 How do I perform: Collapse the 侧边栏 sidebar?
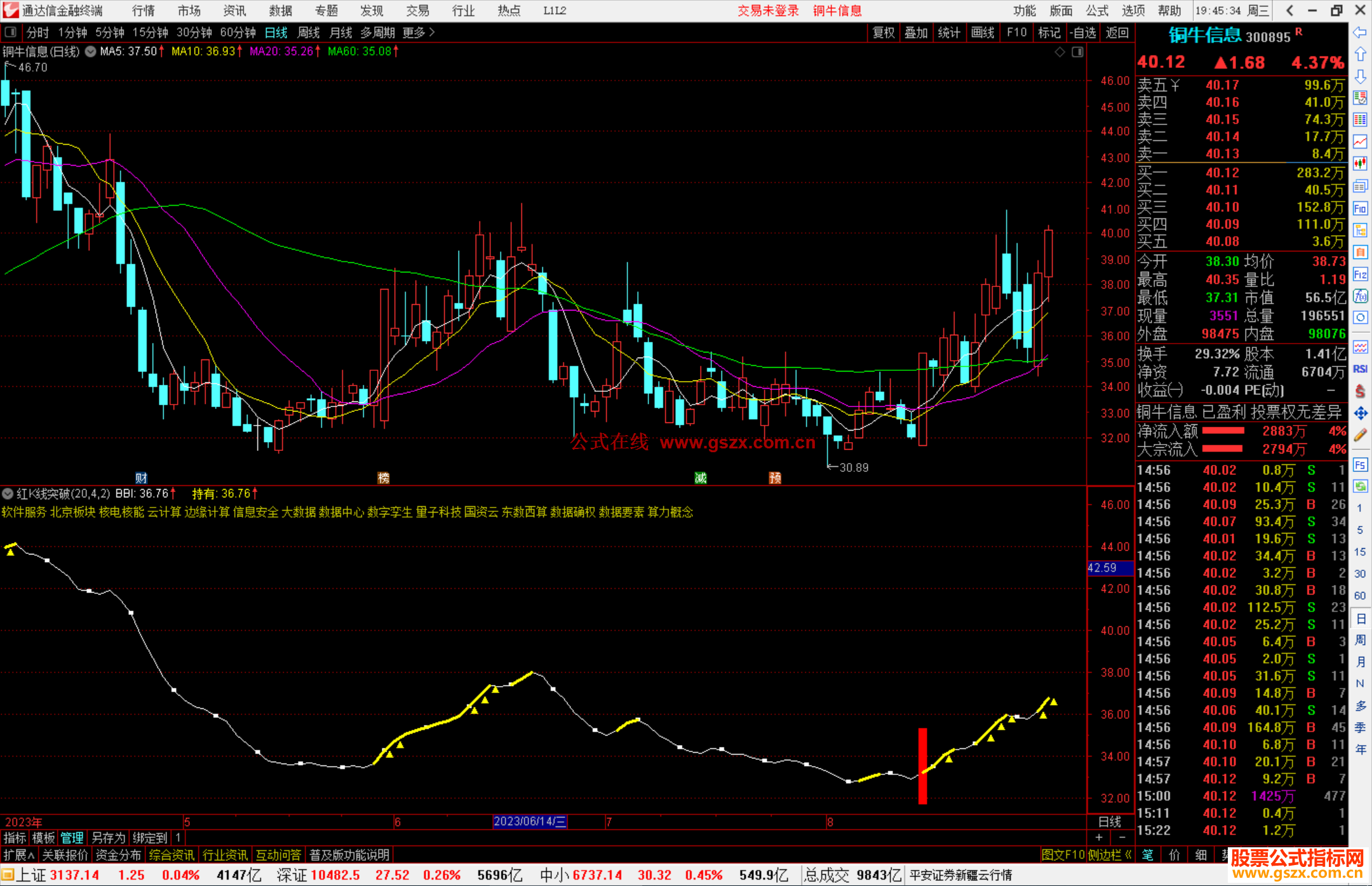(1110, 855)
